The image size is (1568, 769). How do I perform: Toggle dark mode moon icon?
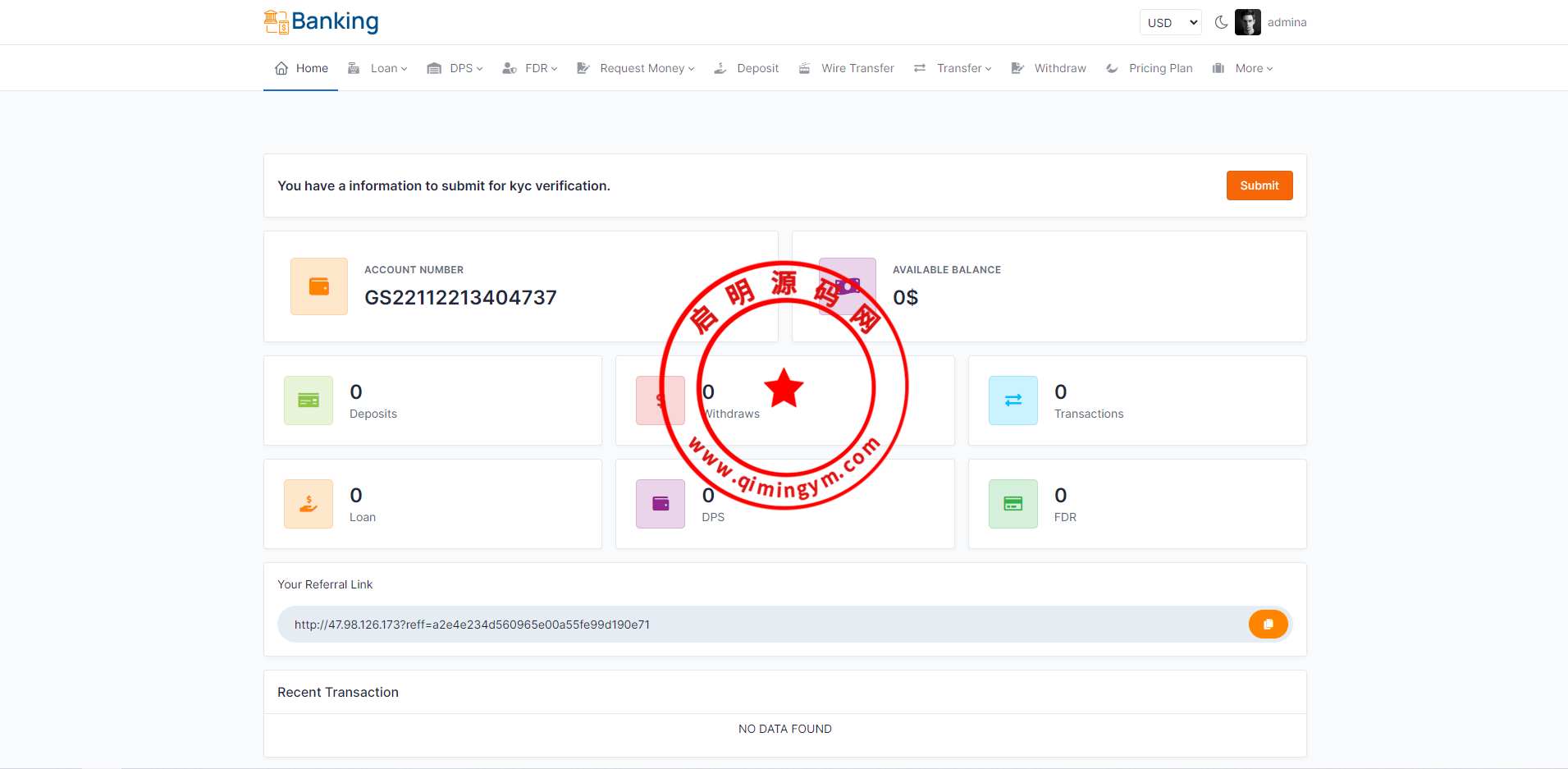pyautogui.click(x=1221, y=22)
